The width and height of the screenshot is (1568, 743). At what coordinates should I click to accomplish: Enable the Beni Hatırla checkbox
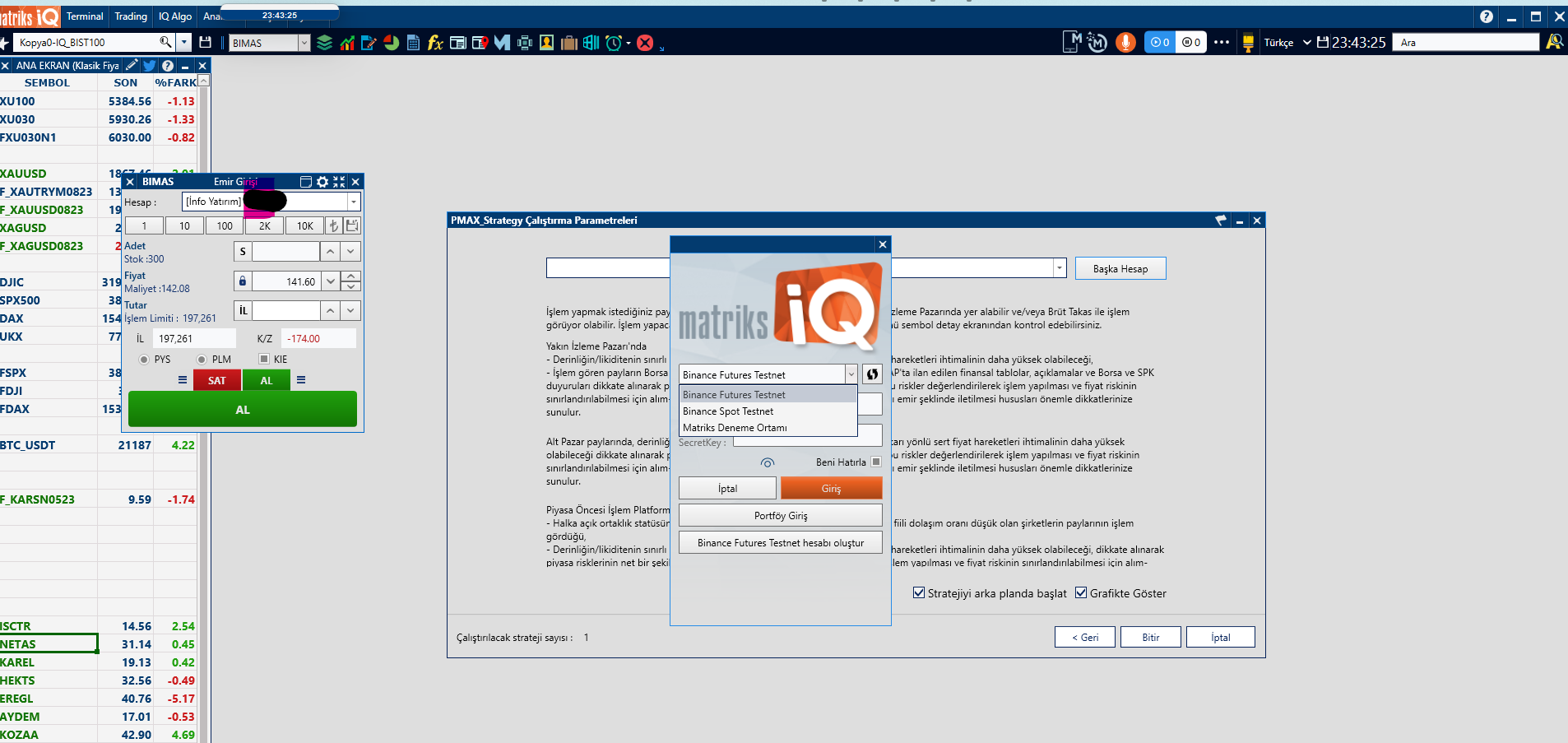pyautogui.click(x=876, y=462)
